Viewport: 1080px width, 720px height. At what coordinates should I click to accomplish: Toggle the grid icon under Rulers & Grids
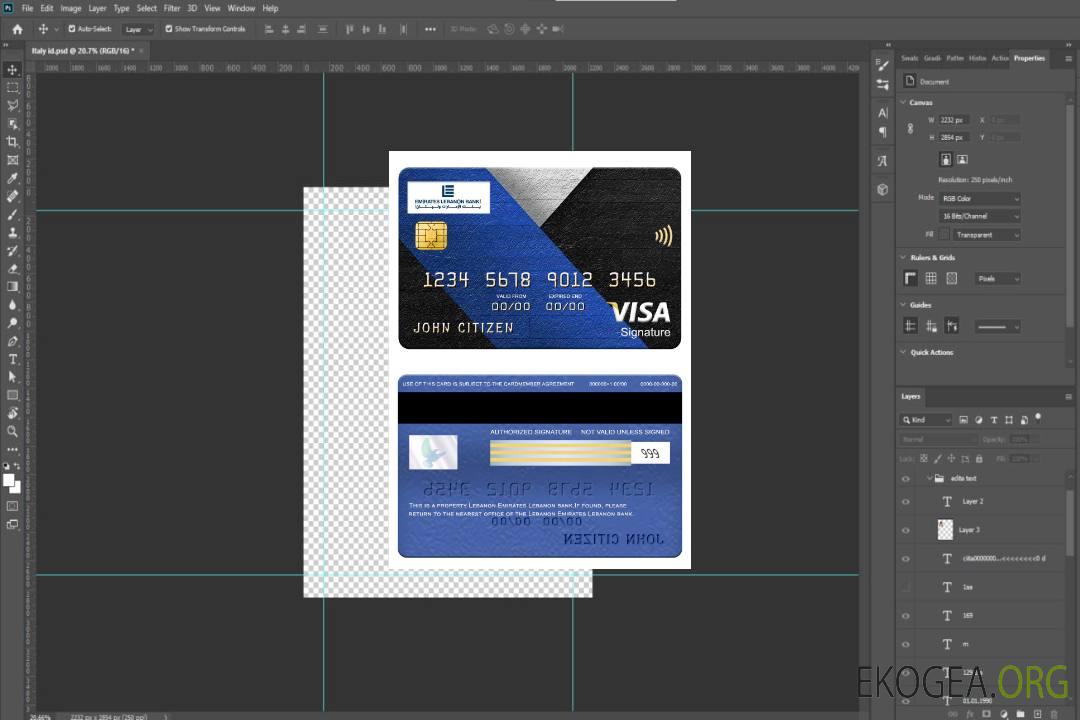click(x=931, y=279)
